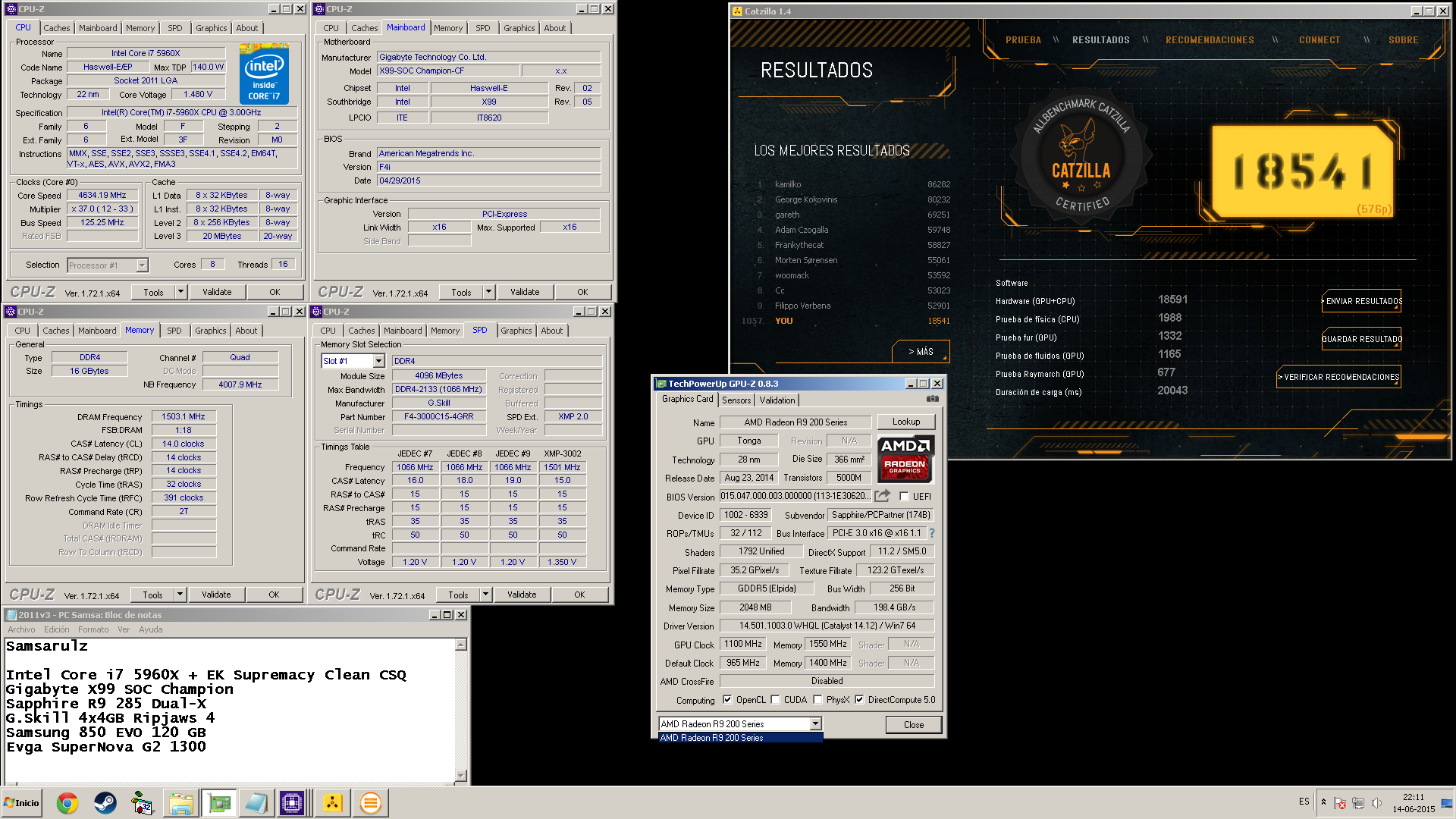1456x819 pixels.
Task: Open the Processor #1 selection dropdown
Action: (x=142, y=265)
